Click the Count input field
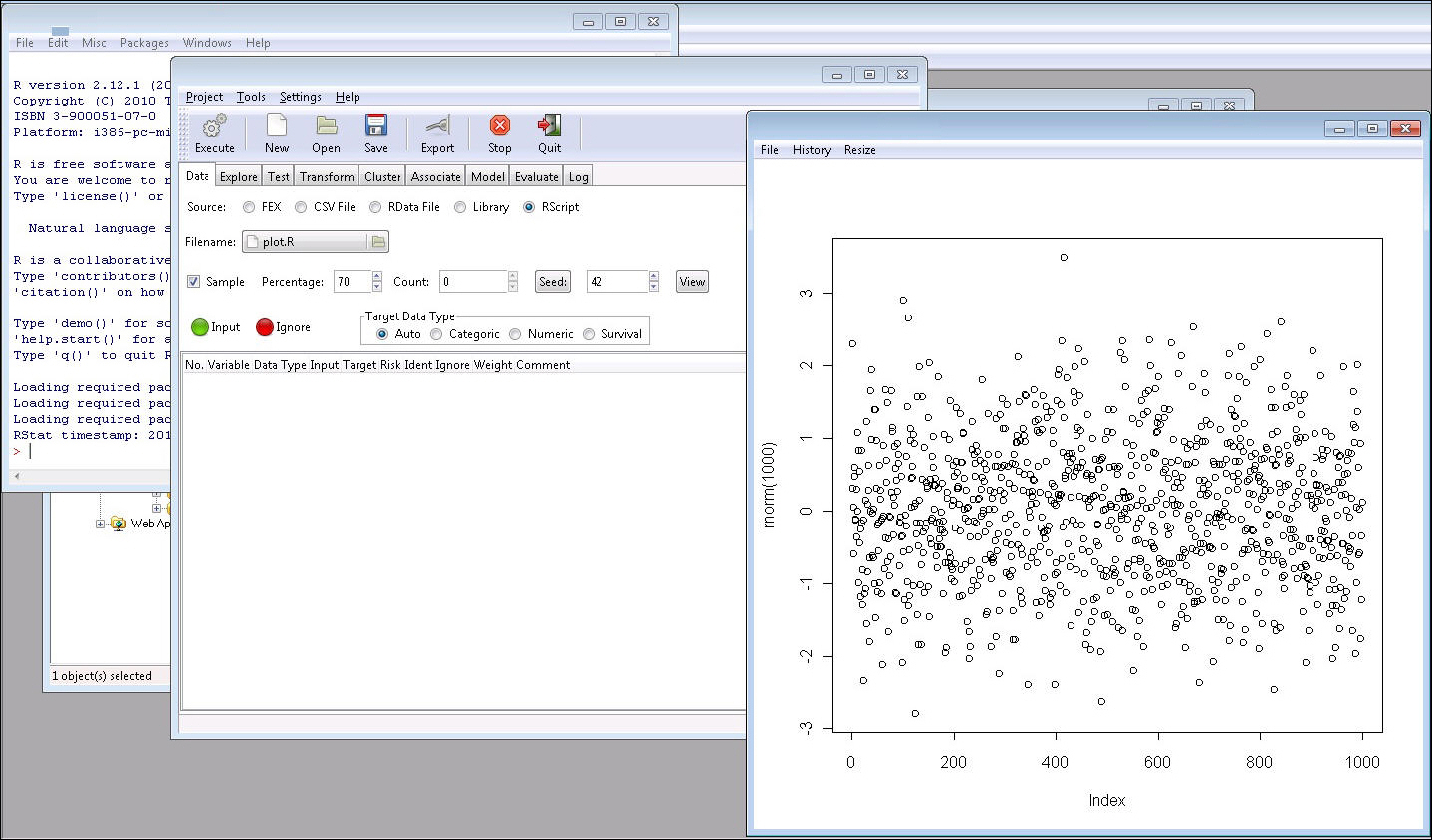 [474, 282]
